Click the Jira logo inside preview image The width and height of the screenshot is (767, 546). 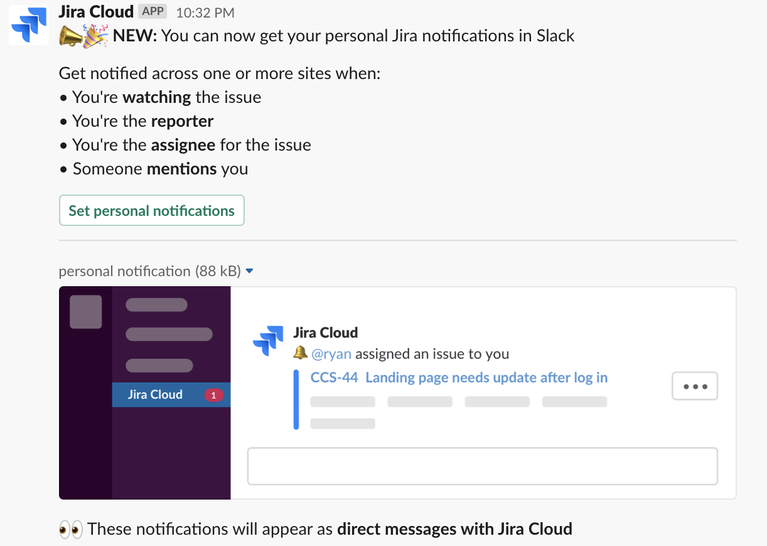(x=268, y=341)
